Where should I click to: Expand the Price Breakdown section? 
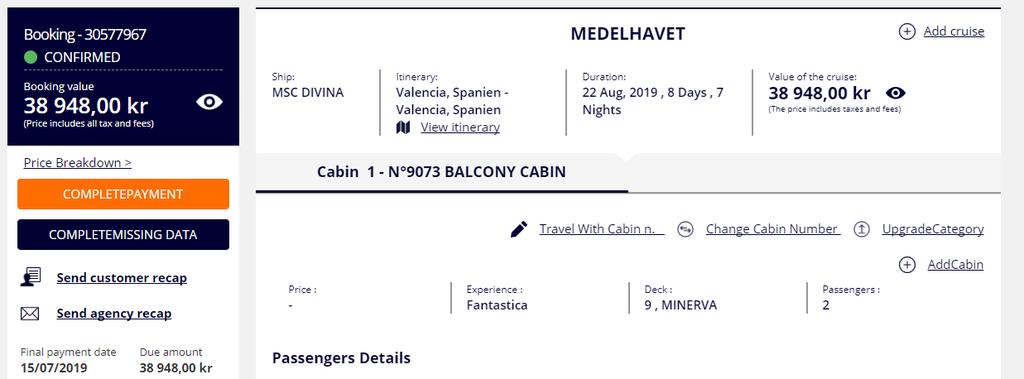[78, 163]
